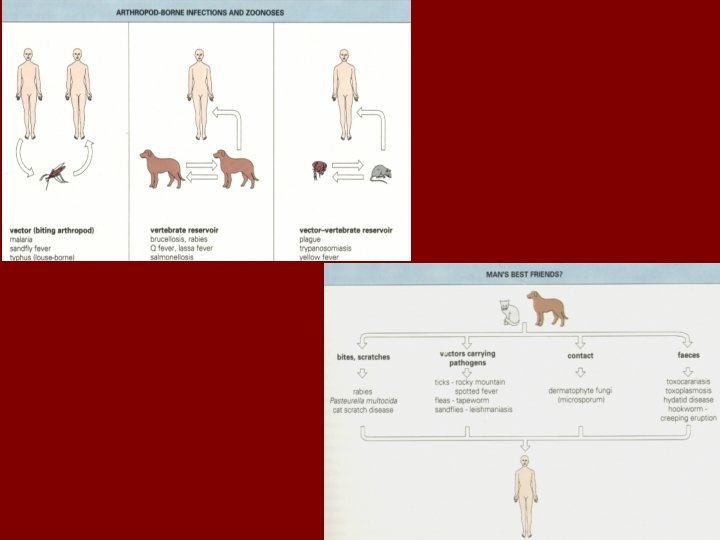Click the 'MAN'S BEST FRIENDS?' title
This screenshot has width=720, height=540.
[524, 274]
